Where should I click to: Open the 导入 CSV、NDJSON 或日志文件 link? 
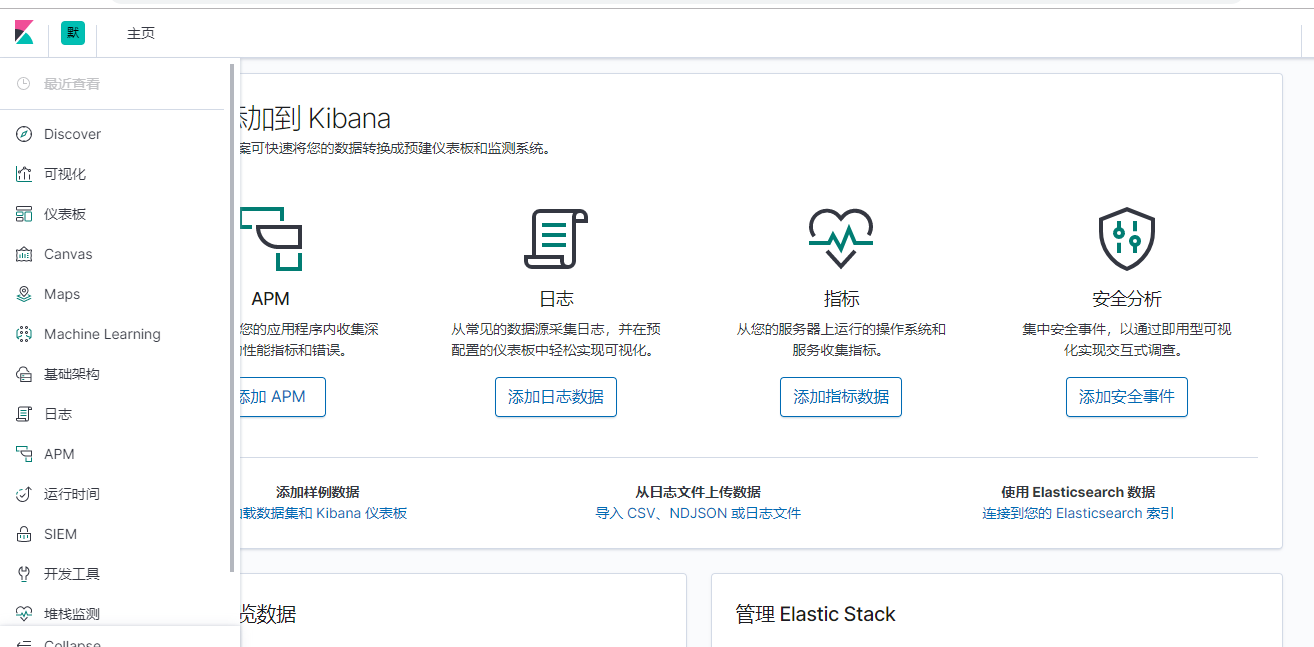pyautogui.click(x=698, y=513)
